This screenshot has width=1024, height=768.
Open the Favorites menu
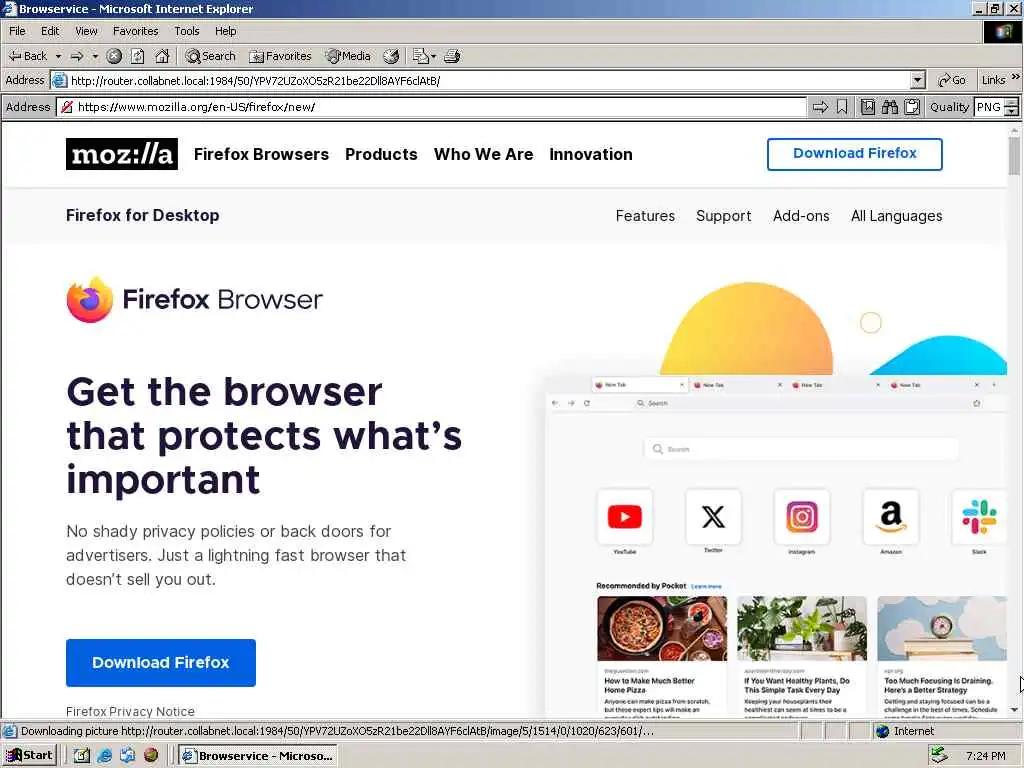(x=135, y=31)
